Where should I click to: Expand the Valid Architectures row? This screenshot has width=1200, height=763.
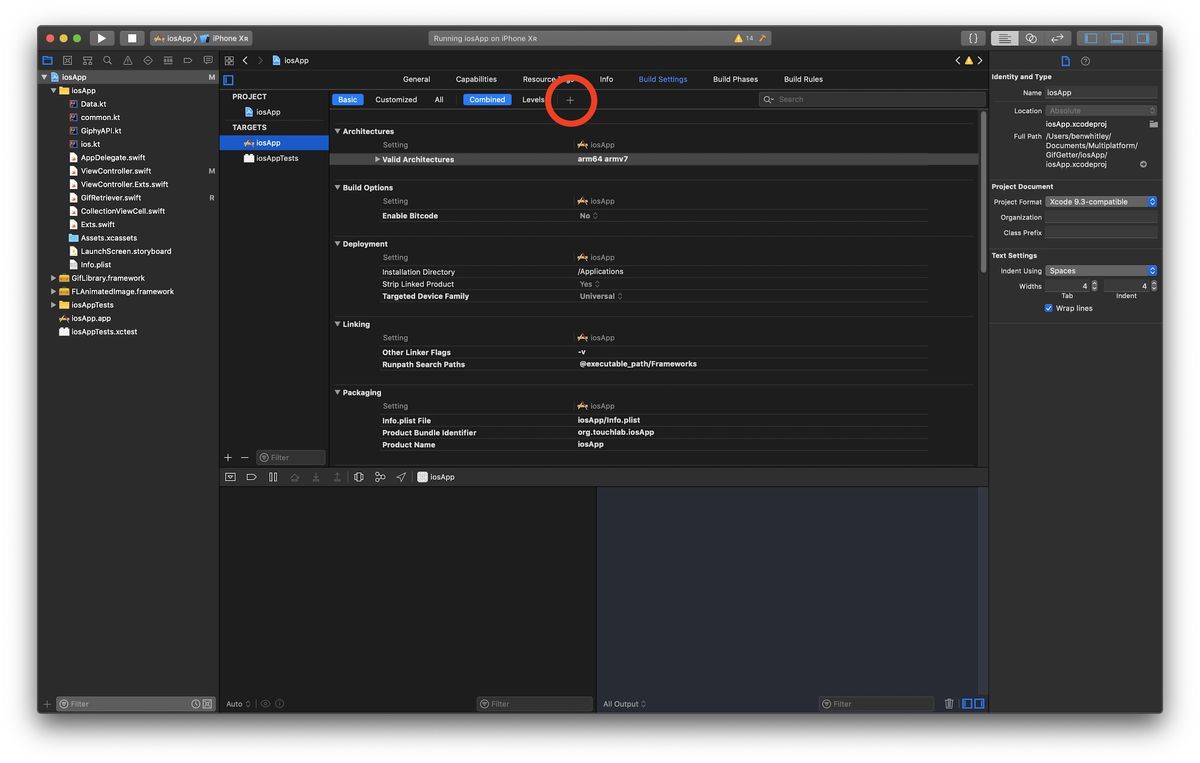coord(377,159)
